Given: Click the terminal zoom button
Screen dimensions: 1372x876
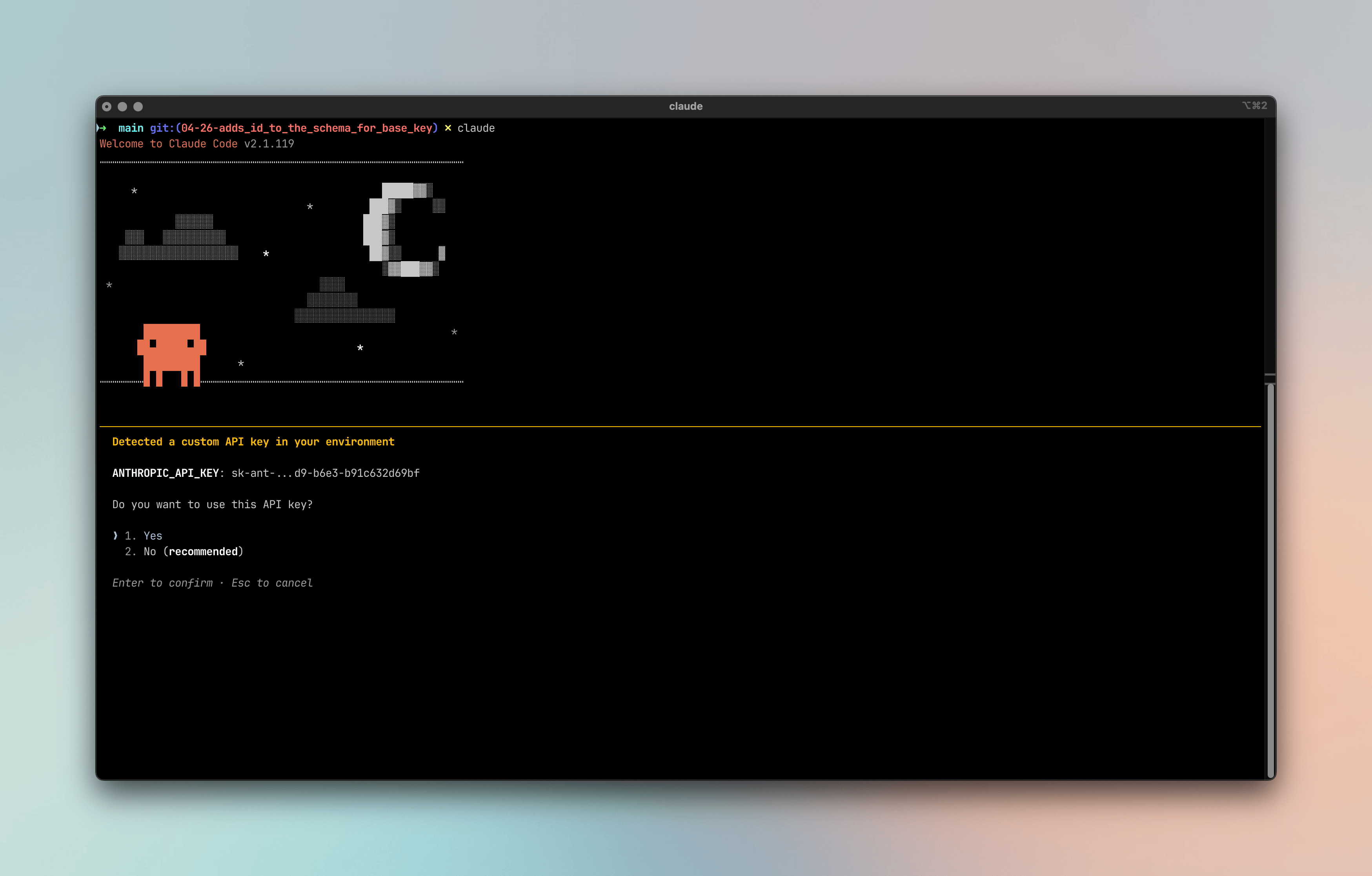Looking at the screenshot, I should pos(138,107).
